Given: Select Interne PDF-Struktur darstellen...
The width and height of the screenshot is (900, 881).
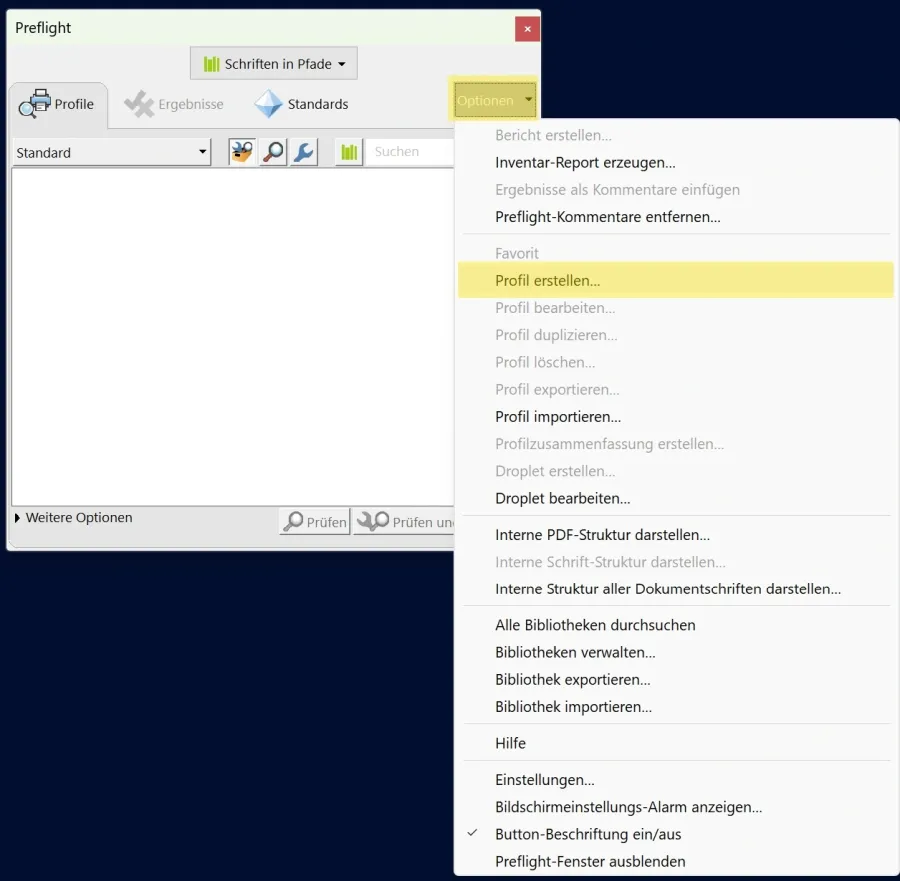Looking at the screenshot, I should (x=676, y=534).
